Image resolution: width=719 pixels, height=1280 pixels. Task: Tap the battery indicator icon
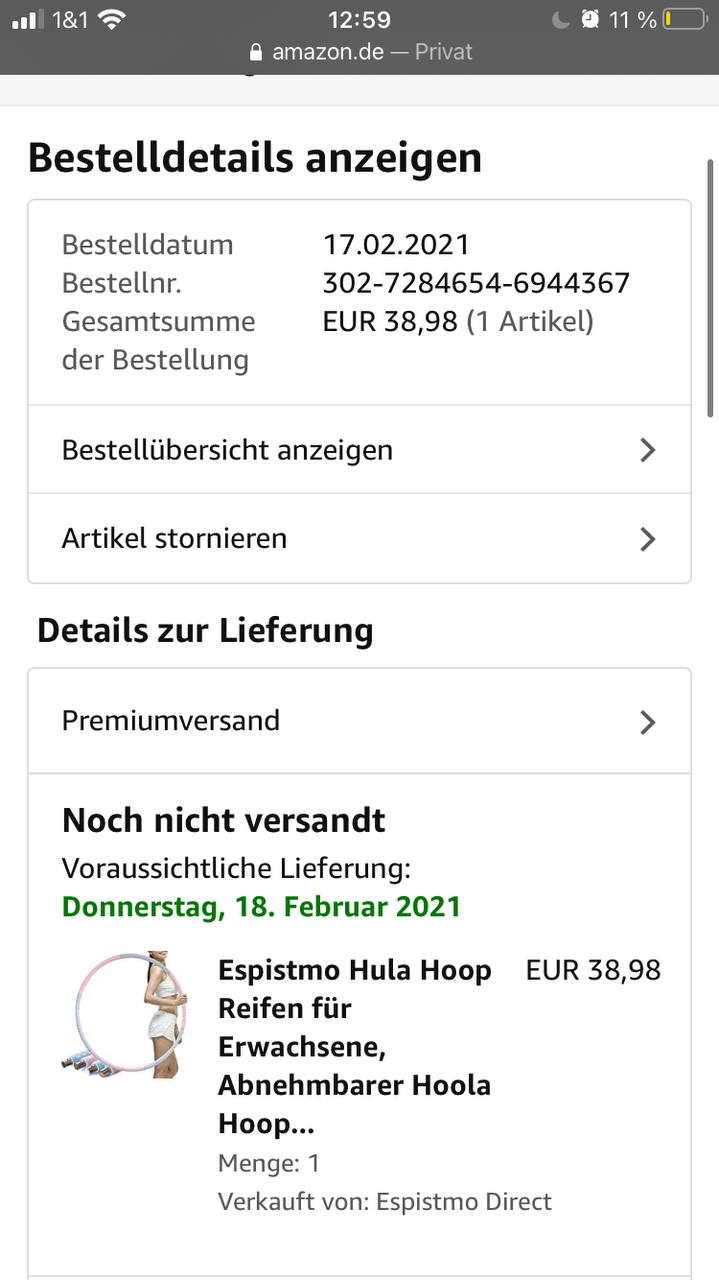685,19
